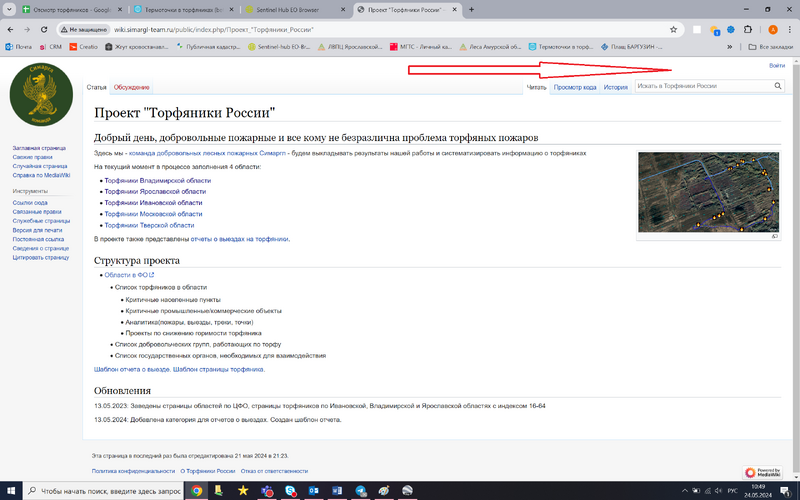Open the peat field satellite image thumbnail
This screenshot has height=500, width=800.
(708, 192)
